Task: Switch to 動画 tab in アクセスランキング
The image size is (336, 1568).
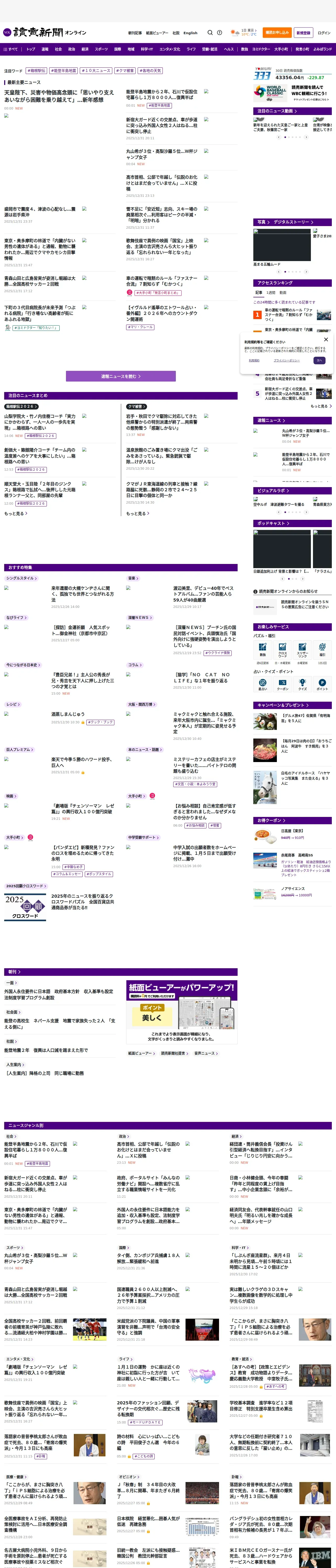Action: 283,293
